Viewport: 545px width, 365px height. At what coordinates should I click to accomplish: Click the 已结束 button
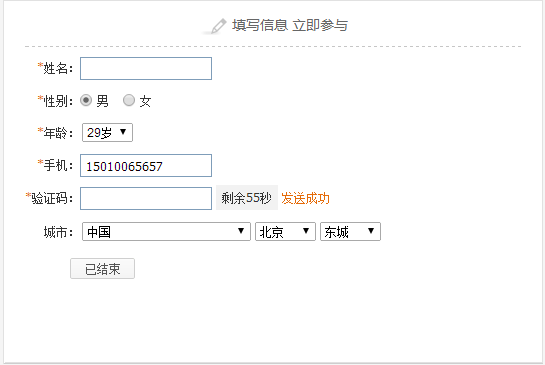[x=103, y=268]
